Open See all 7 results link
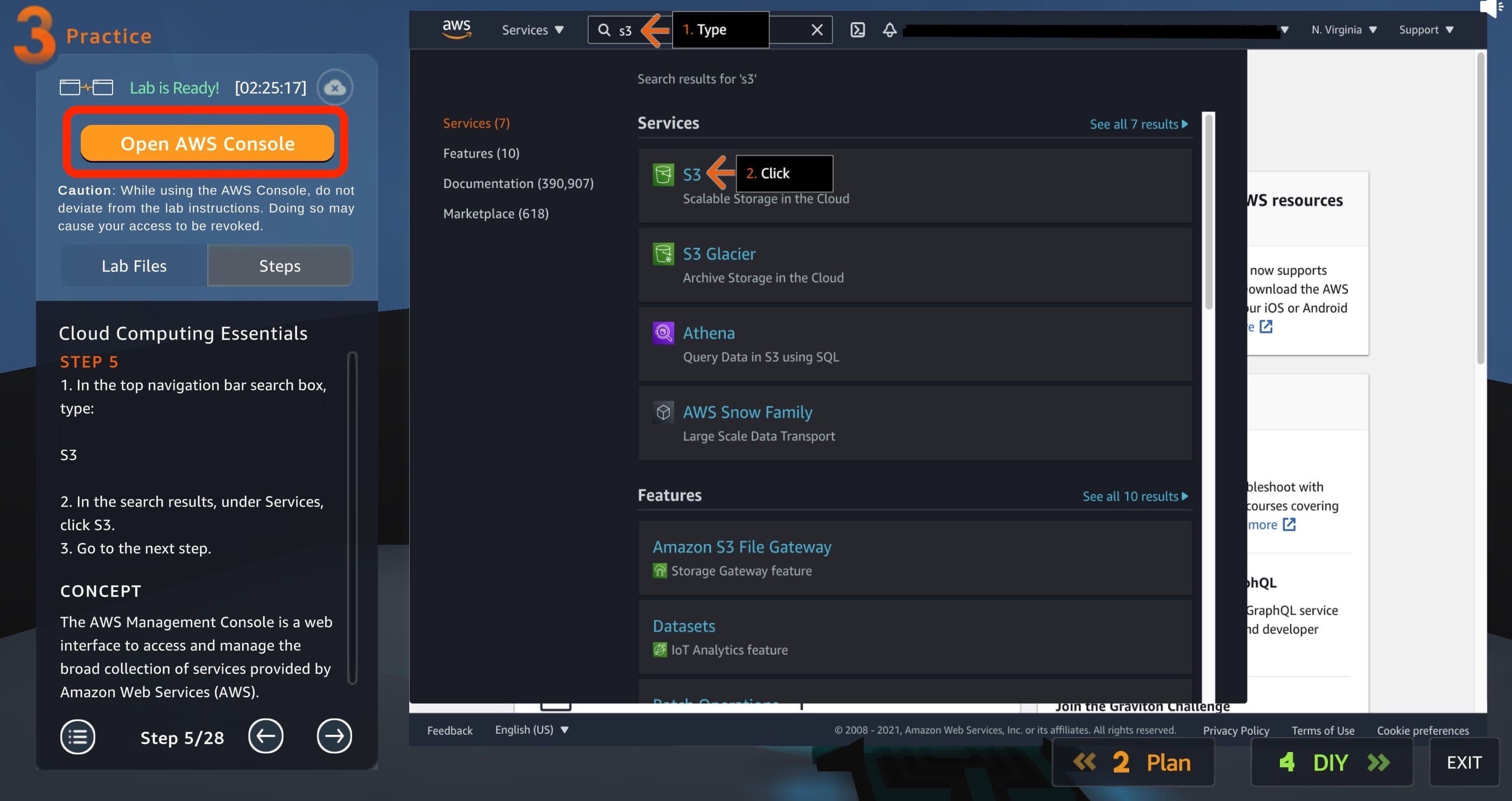Screen dimensions: 1512x801 (x=1138, y=124)
